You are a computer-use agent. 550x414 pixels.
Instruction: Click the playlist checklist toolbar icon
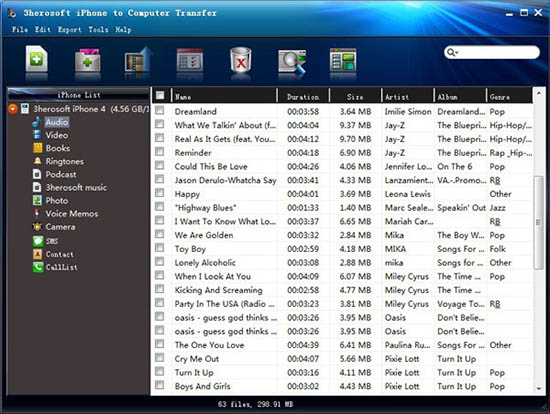click(x=190, y=60)
